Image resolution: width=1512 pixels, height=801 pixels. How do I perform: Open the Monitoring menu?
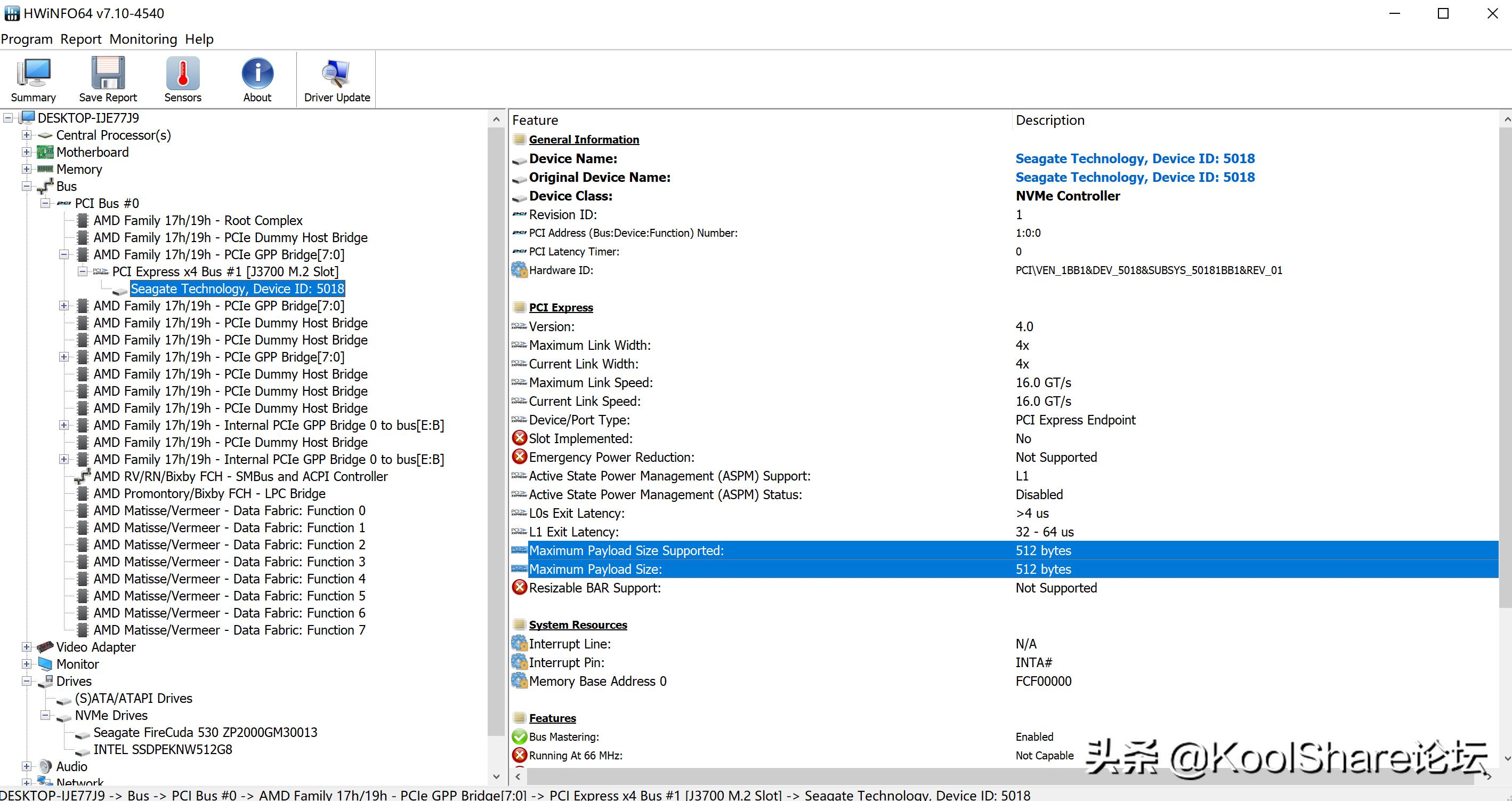[143, 39]
